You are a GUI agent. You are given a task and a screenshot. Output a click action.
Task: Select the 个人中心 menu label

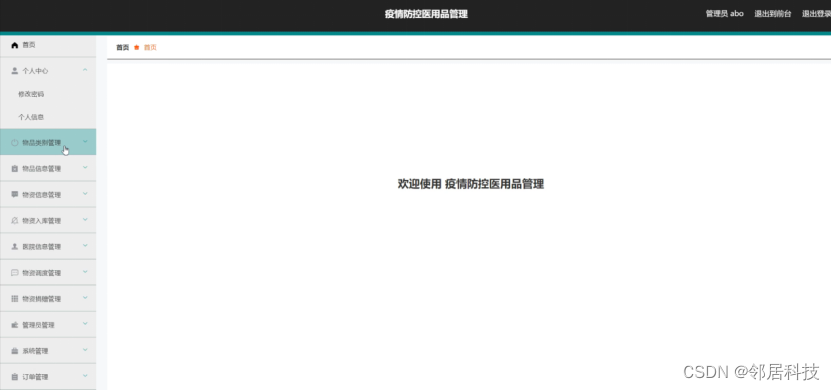pos(35,71)
